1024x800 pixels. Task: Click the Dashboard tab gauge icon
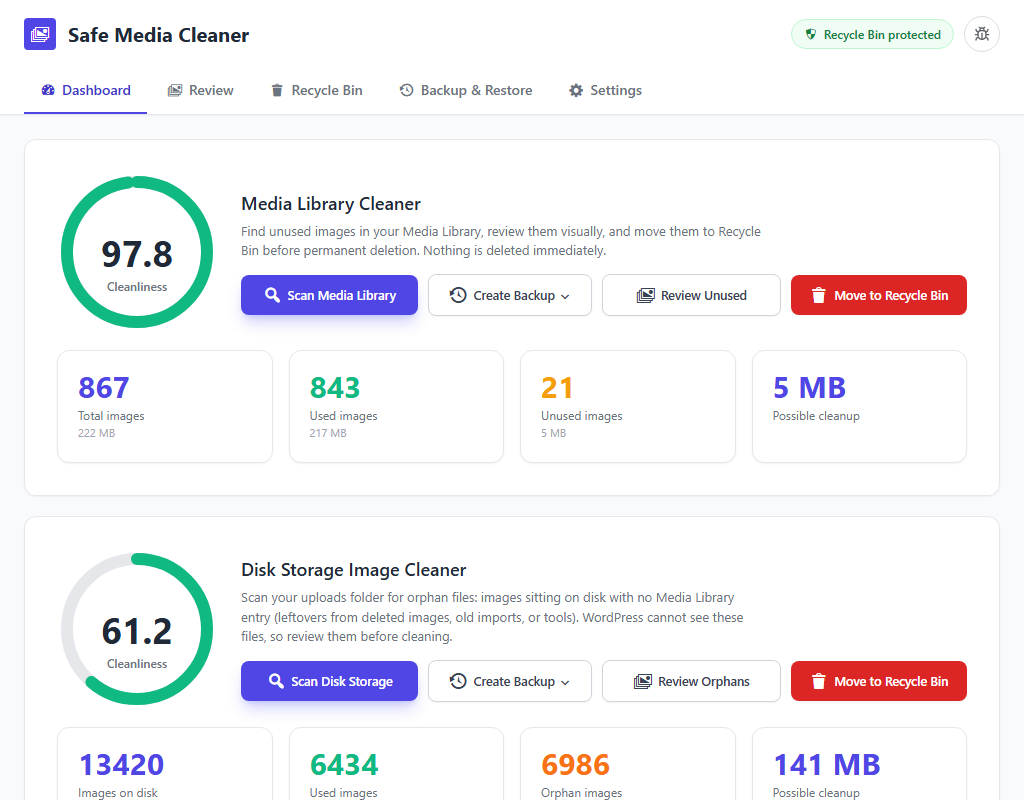(48, 90)
